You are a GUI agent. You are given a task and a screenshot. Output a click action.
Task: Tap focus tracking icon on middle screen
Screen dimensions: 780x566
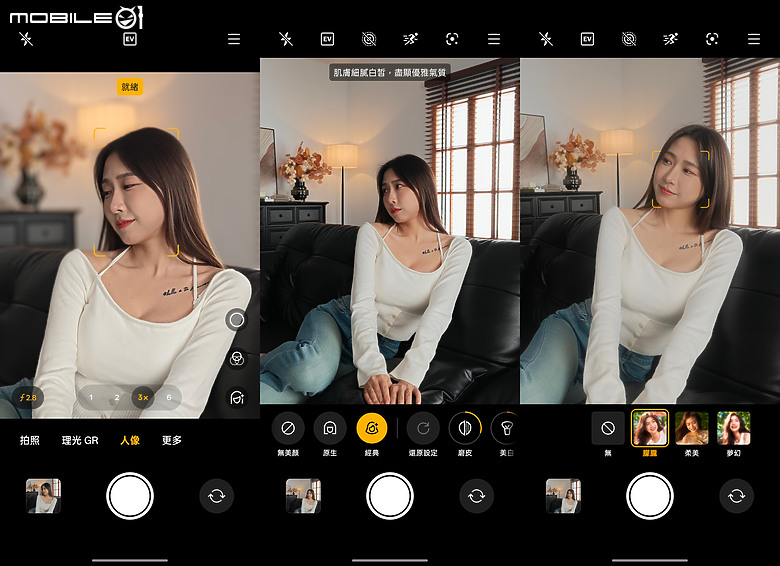click(x=452, y=39)
